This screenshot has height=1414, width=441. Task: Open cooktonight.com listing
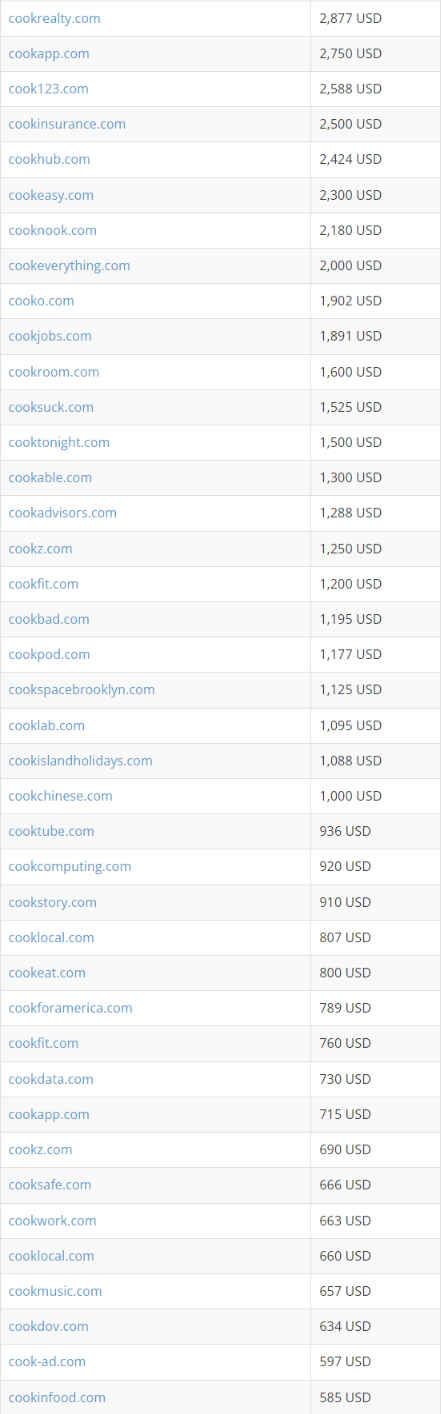point(59,442)
